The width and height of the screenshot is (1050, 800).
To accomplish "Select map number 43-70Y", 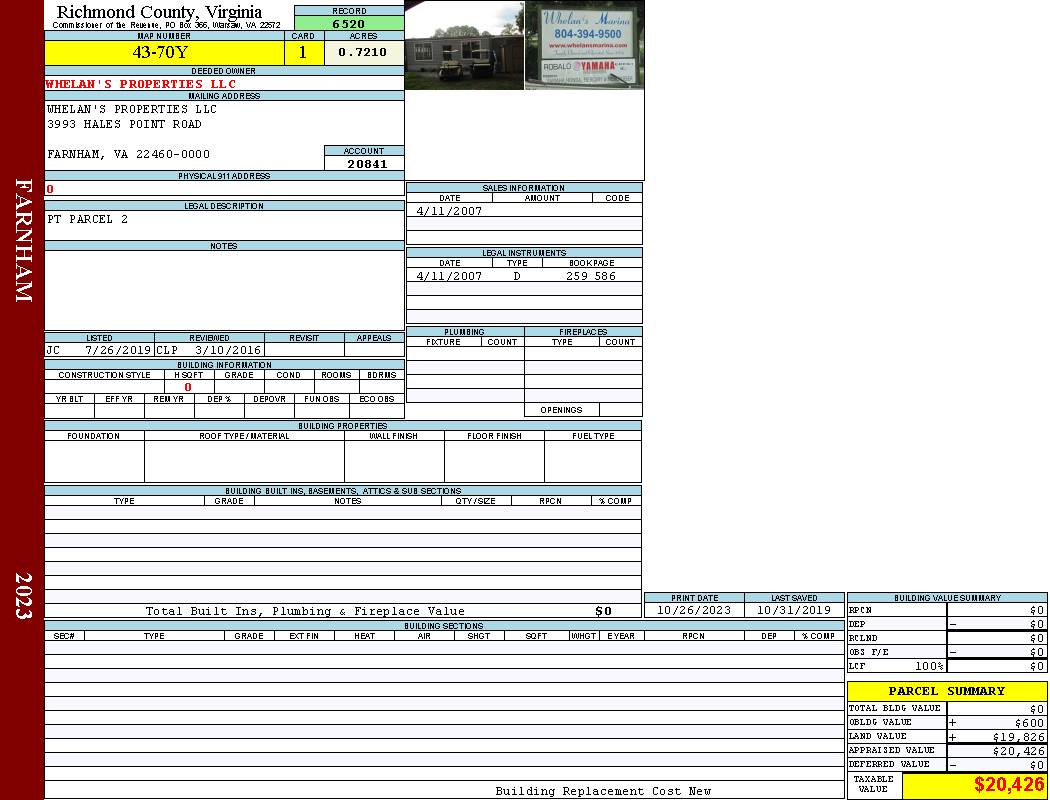I will (x=161, y=52).
